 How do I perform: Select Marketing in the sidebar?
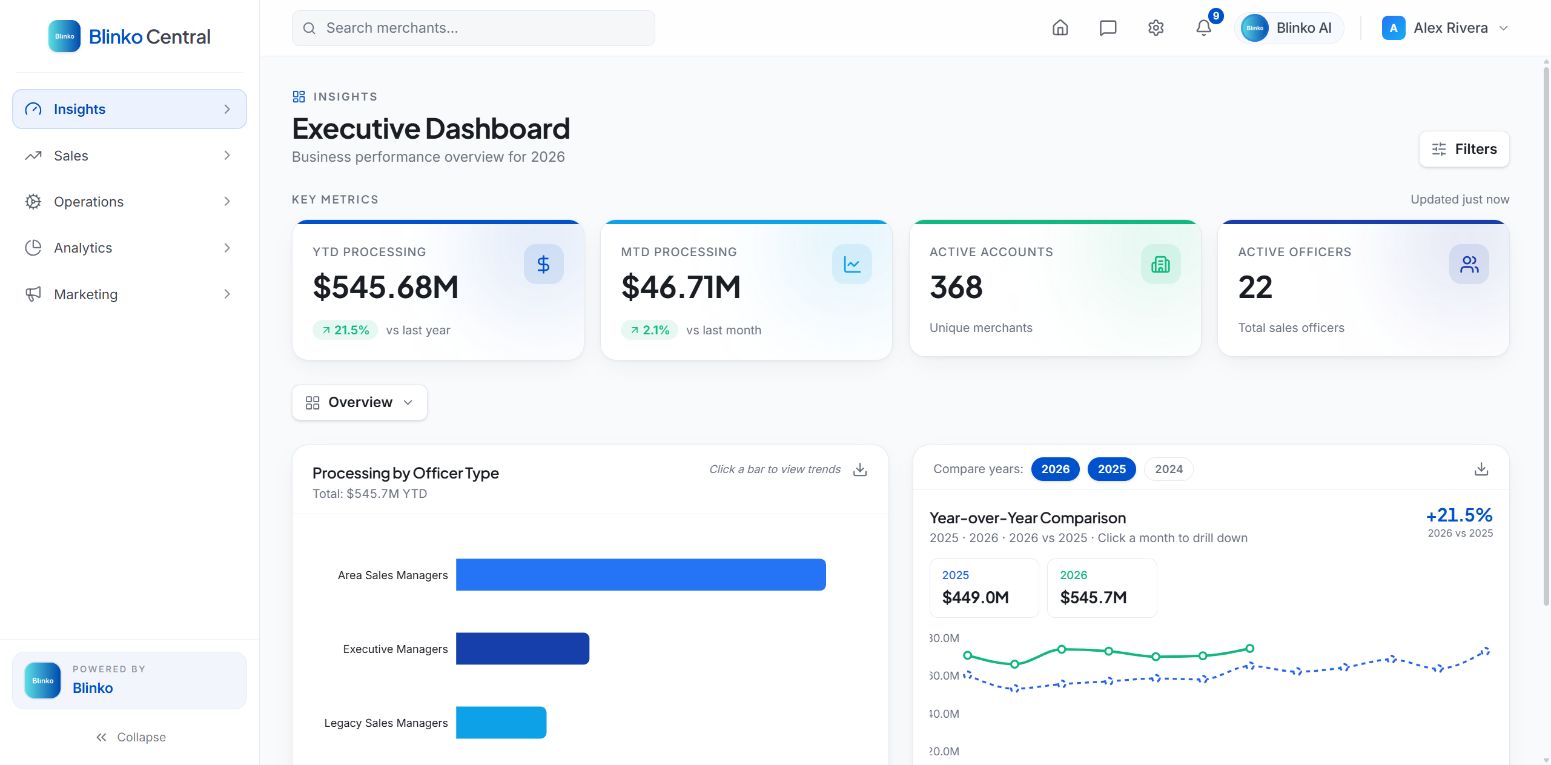click(x=129, y=294)
